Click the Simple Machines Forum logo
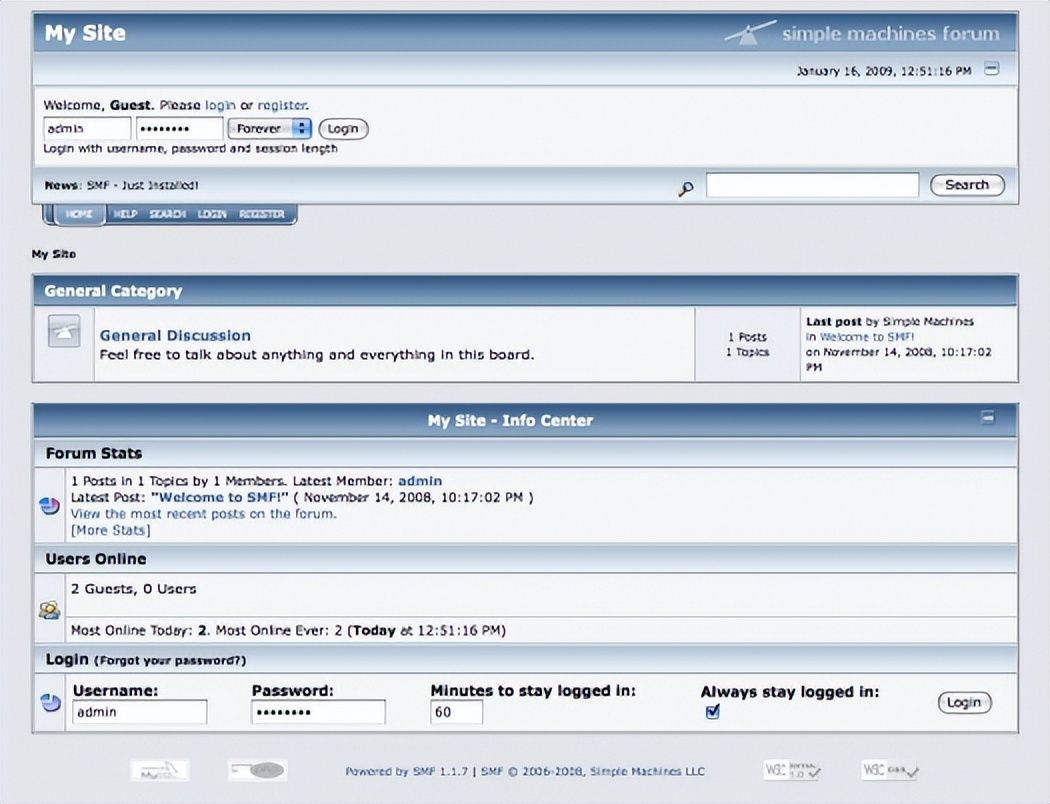The width and height of the screenshot is (1050, 804). point(862,33)
